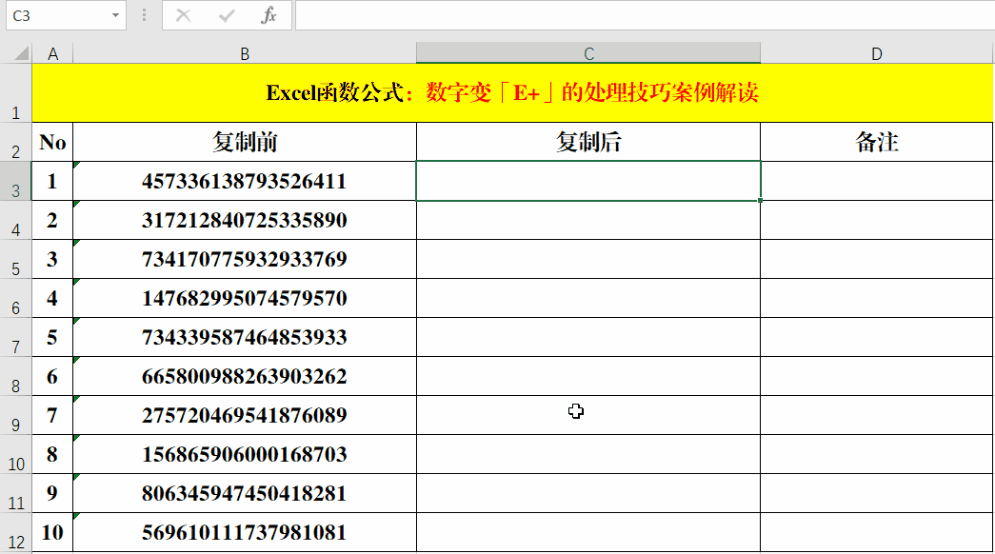
Task: Select cell containing 317212840725335890
Action: (x=245, y=220)
